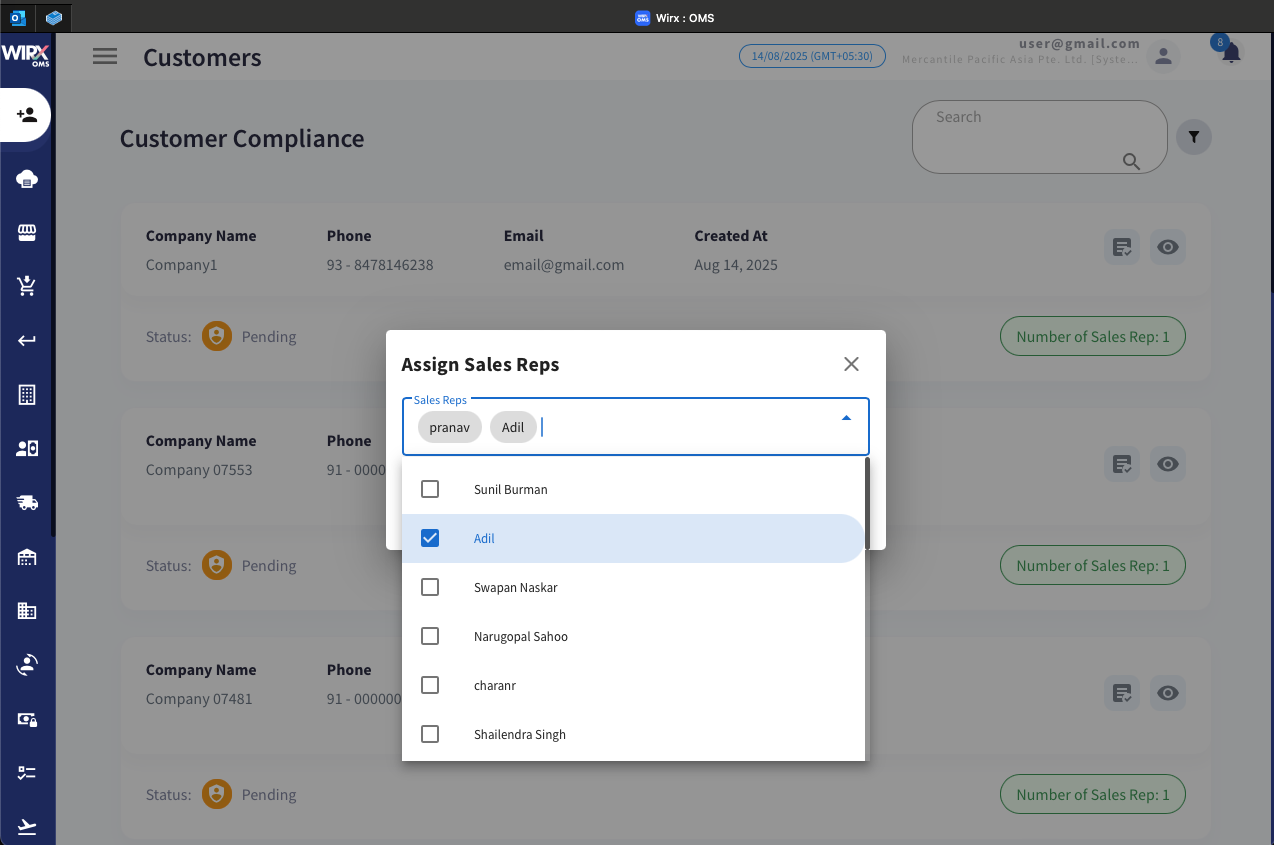This screenshot has height=845, width=1274.
Task: Select Narugopal Sahoo from the list
Action: tap(520, 636)
